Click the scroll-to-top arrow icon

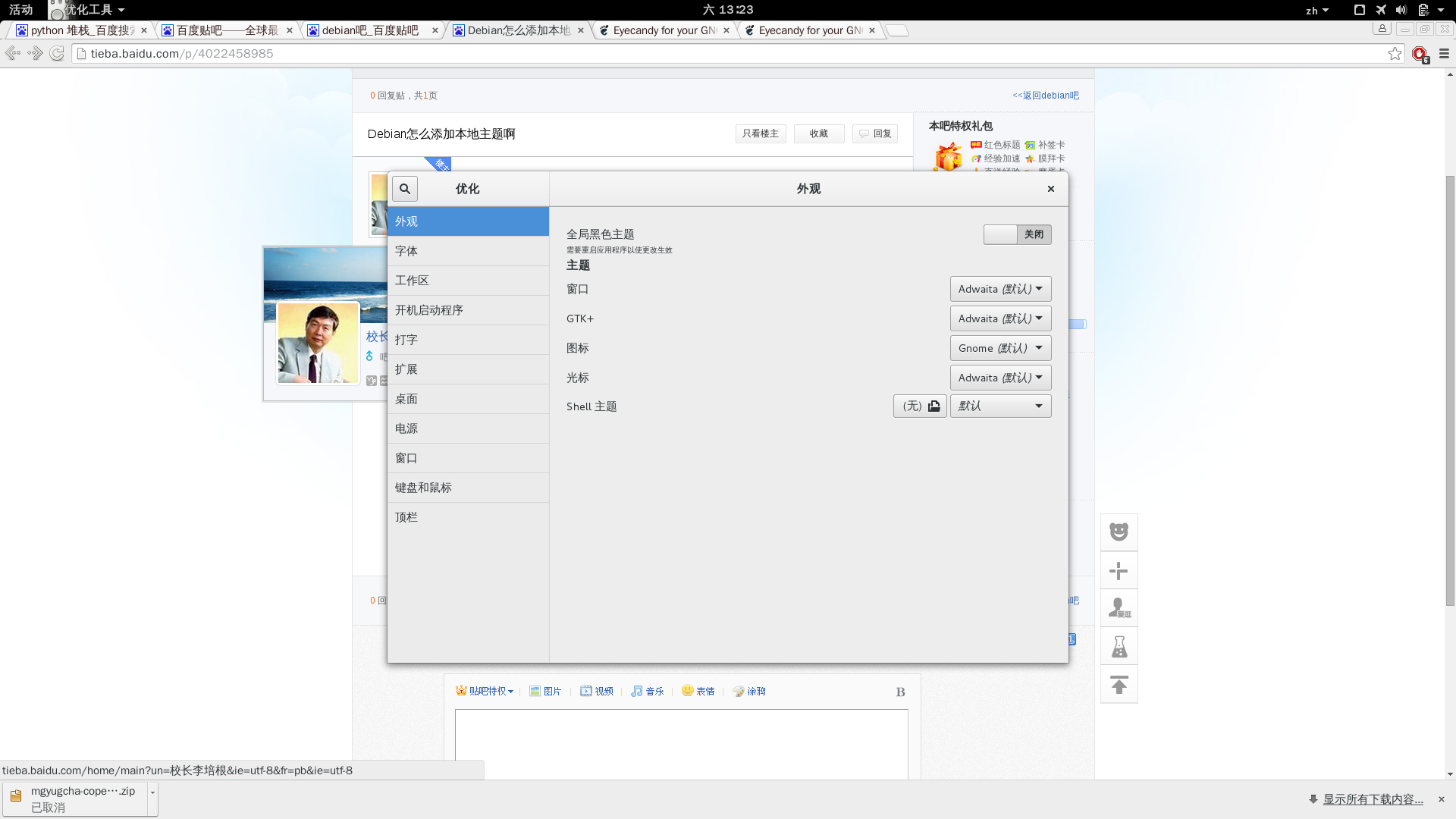tap(1119, 685)
